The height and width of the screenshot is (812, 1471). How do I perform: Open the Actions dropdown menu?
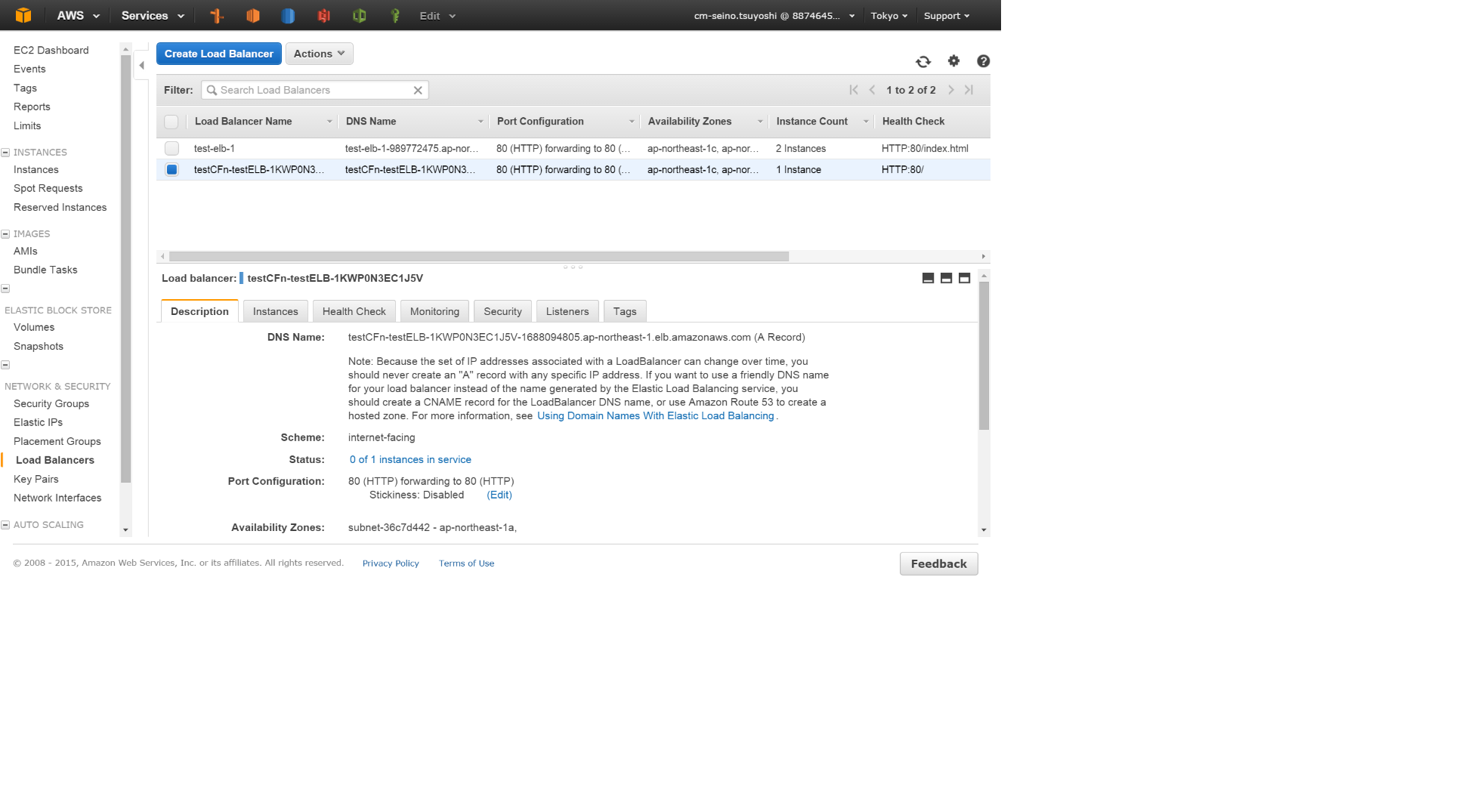pyautogui.click(x=319, y=54)
